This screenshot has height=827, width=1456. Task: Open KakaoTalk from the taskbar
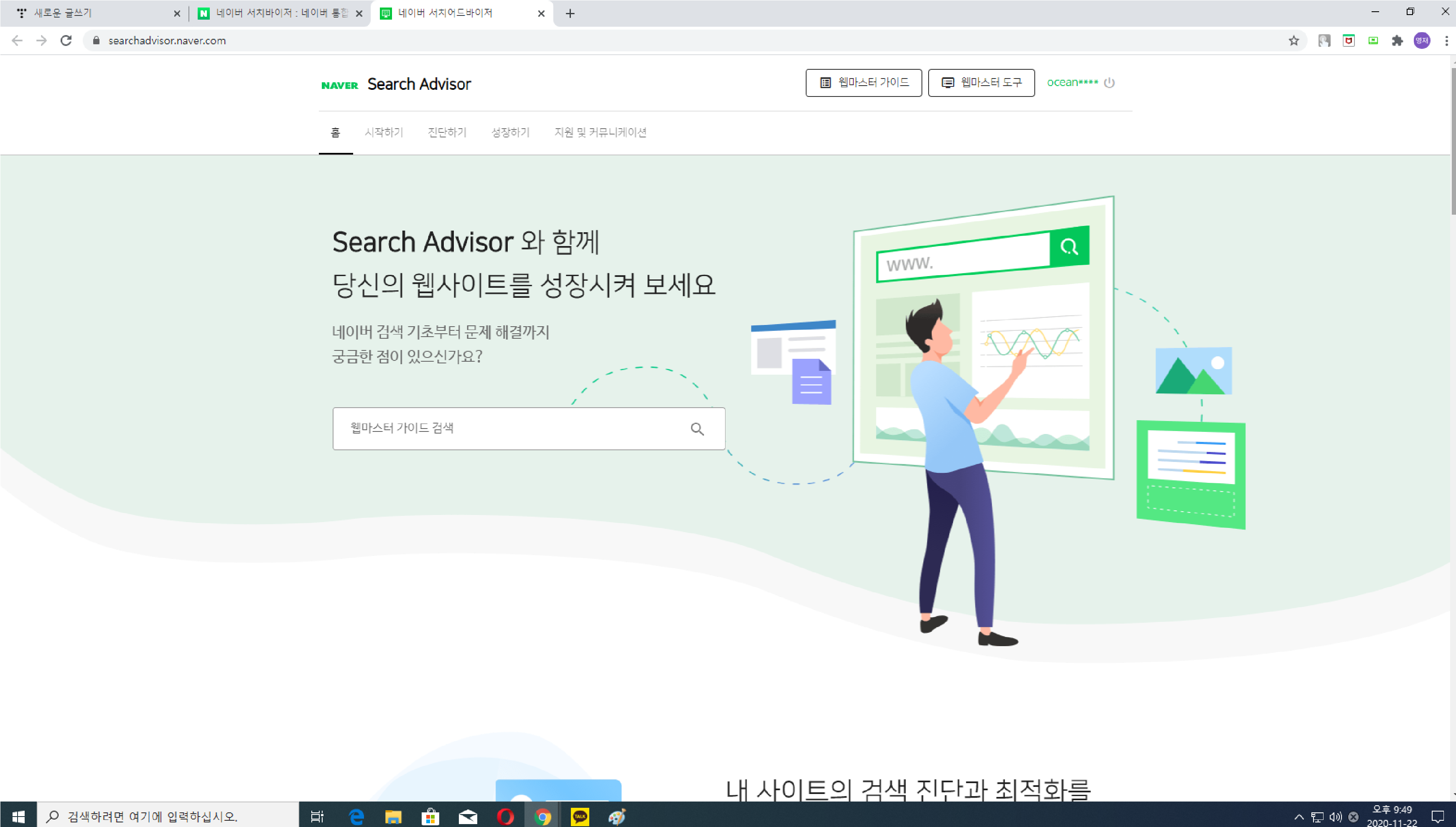point(580,817)
